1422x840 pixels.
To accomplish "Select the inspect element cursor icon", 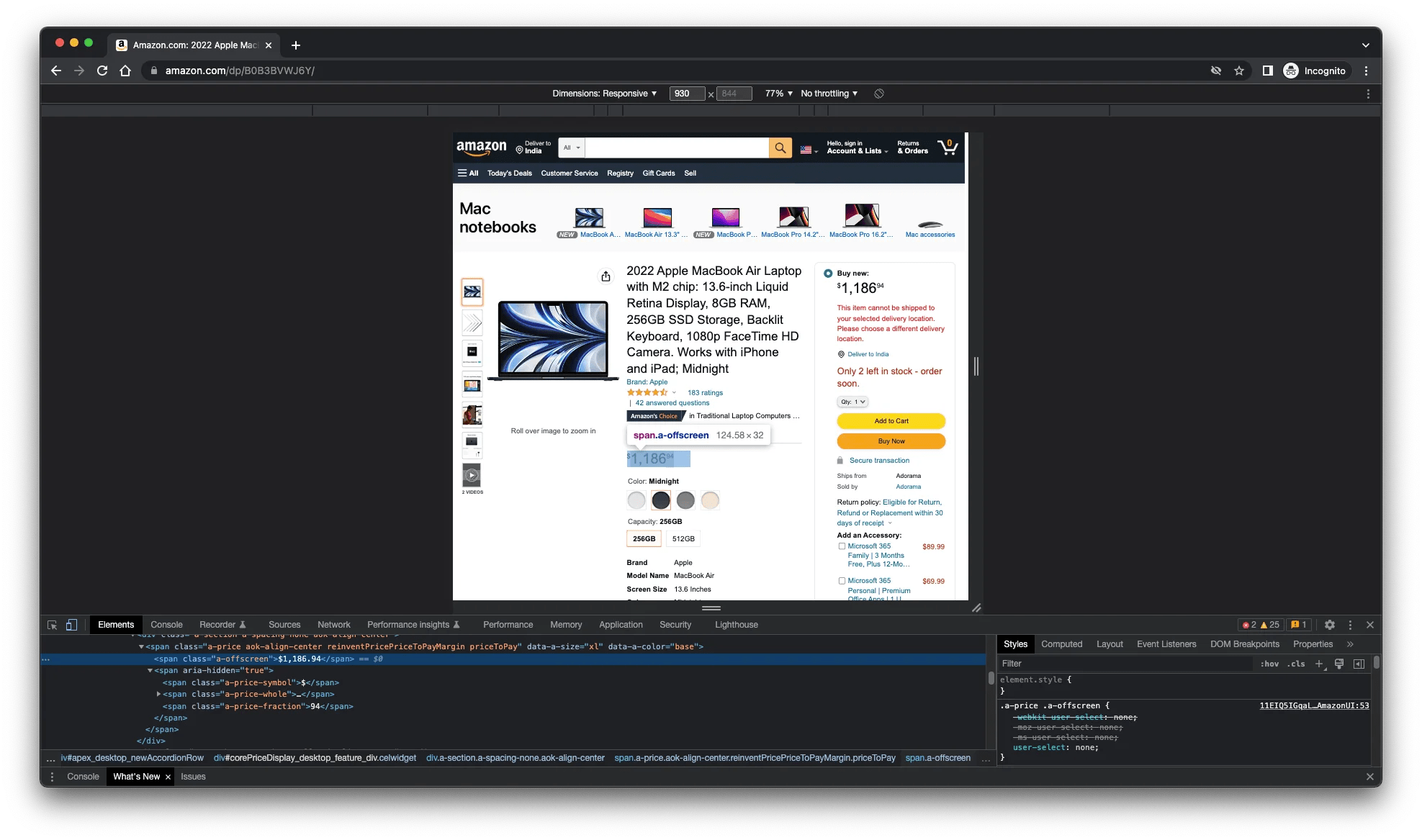I will (x=52, y=625).
